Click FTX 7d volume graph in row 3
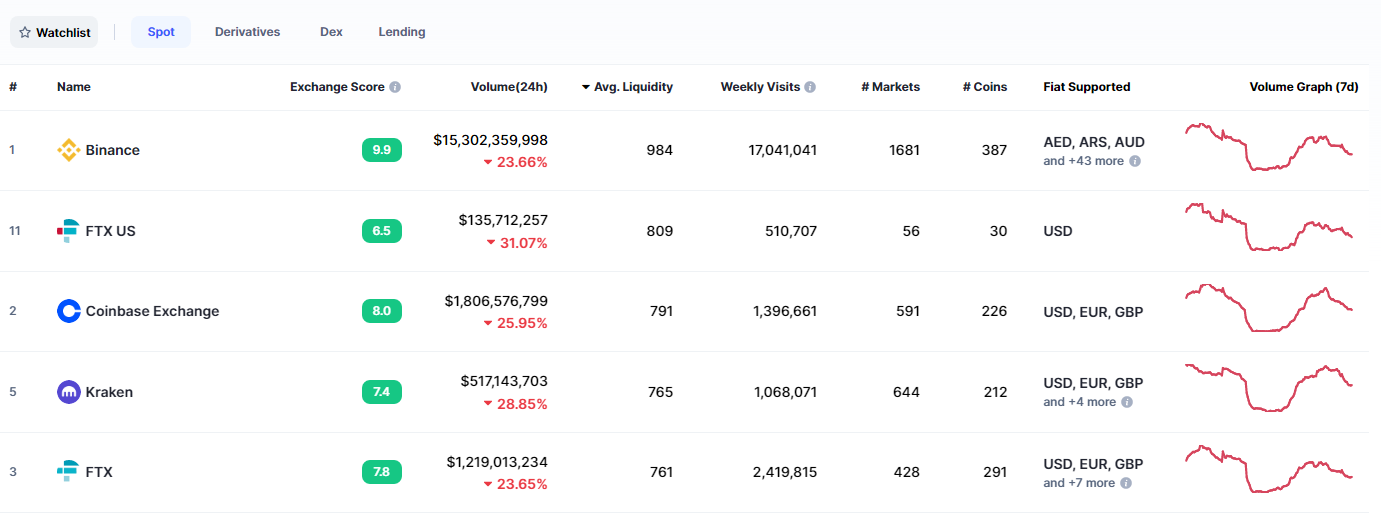1381x516 pixels. [x=1269, y=469]
